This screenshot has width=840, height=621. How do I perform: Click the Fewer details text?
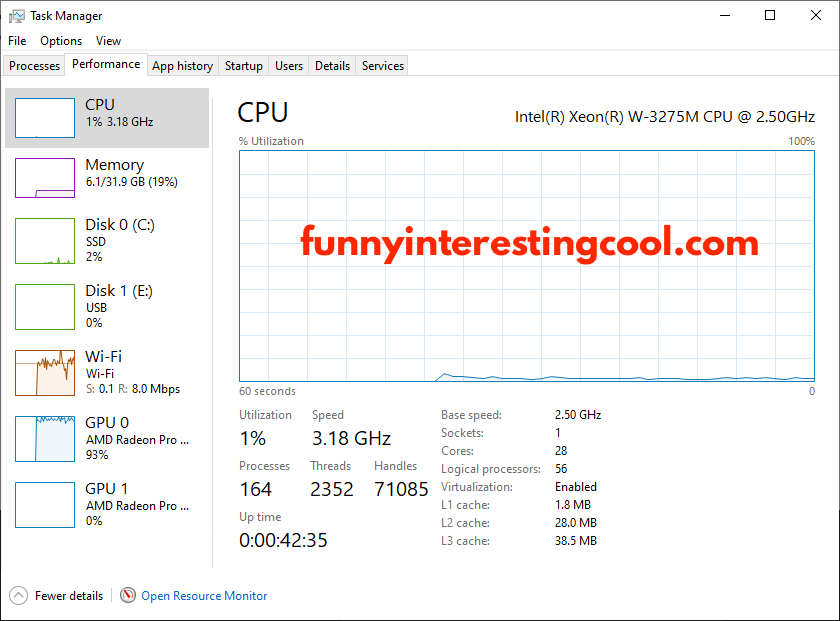click(x=69, y=596)
